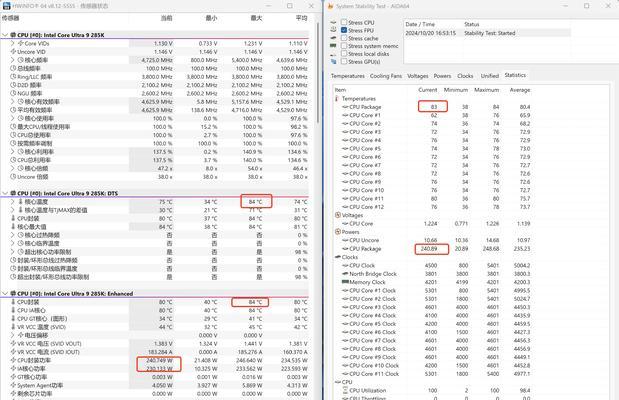Select the CPU Core voltage row in AIDA64
The width and height of the screenshot is (619, 400).
pos(433,223)
